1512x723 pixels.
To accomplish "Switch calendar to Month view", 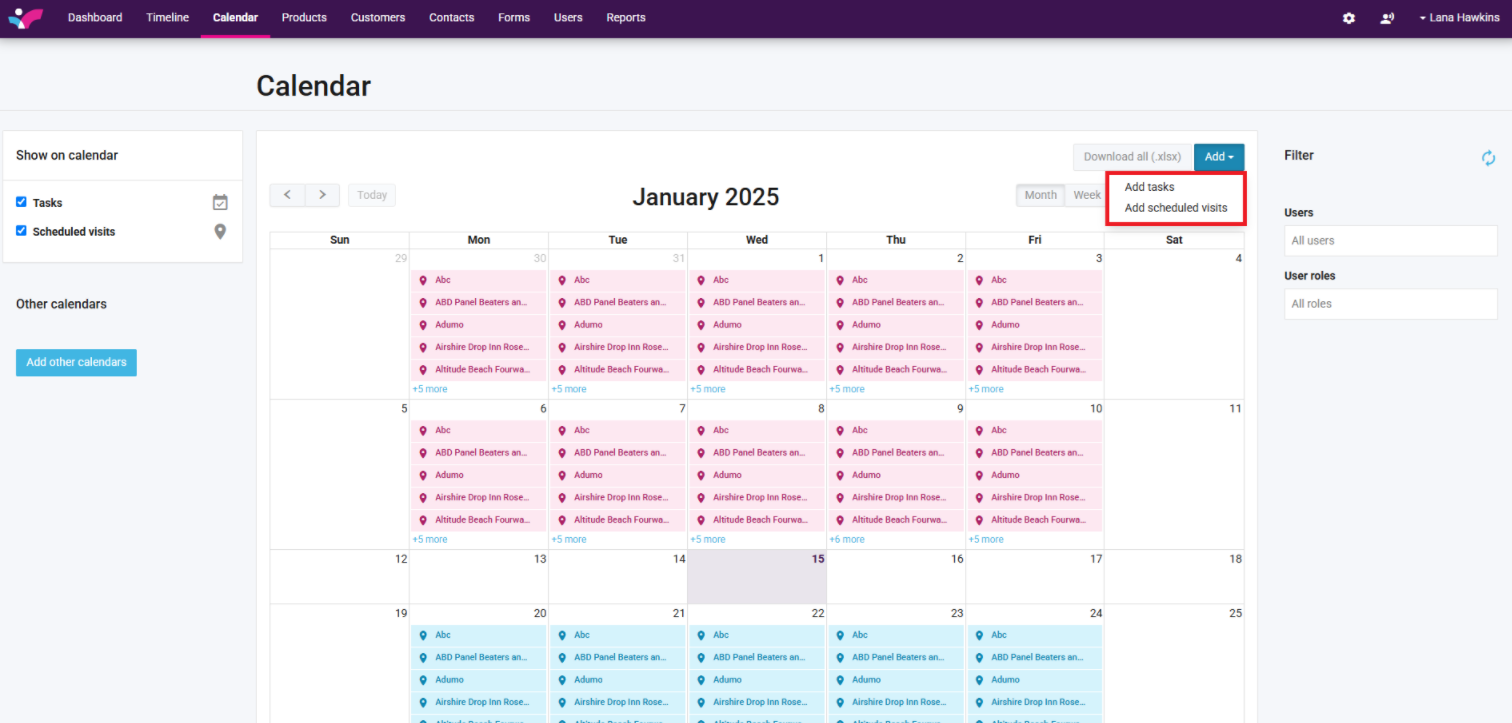I will click(1040, 195).
